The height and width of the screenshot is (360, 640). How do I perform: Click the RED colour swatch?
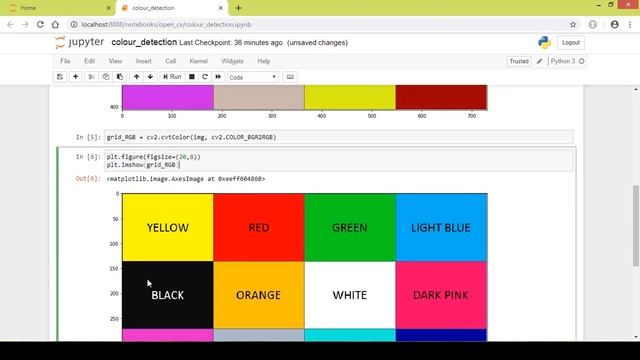tap(259, 227)
